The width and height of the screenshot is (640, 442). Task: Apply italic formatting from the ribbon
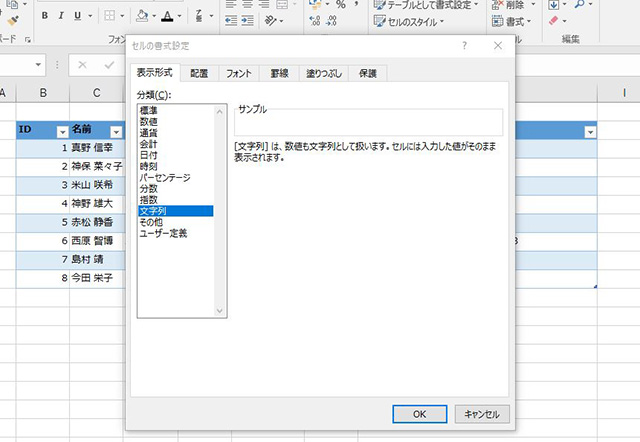click(61, 16)
